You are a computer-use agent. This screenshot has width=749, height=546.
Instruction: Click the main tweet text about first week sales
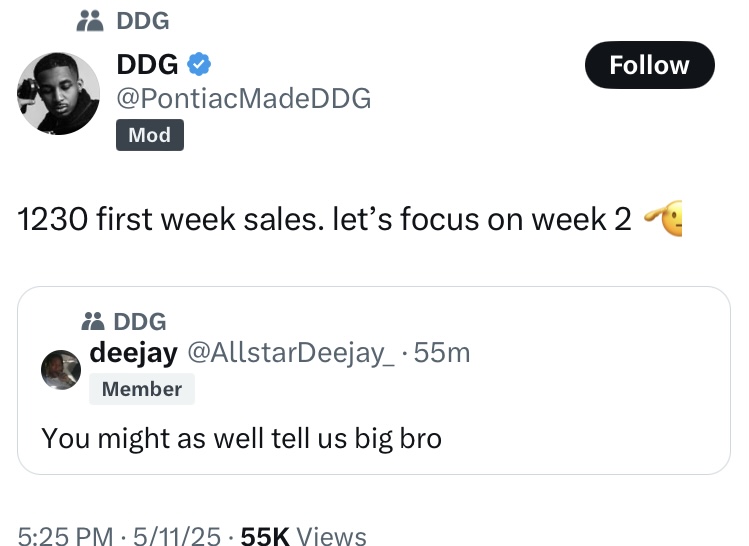[324, 219]
